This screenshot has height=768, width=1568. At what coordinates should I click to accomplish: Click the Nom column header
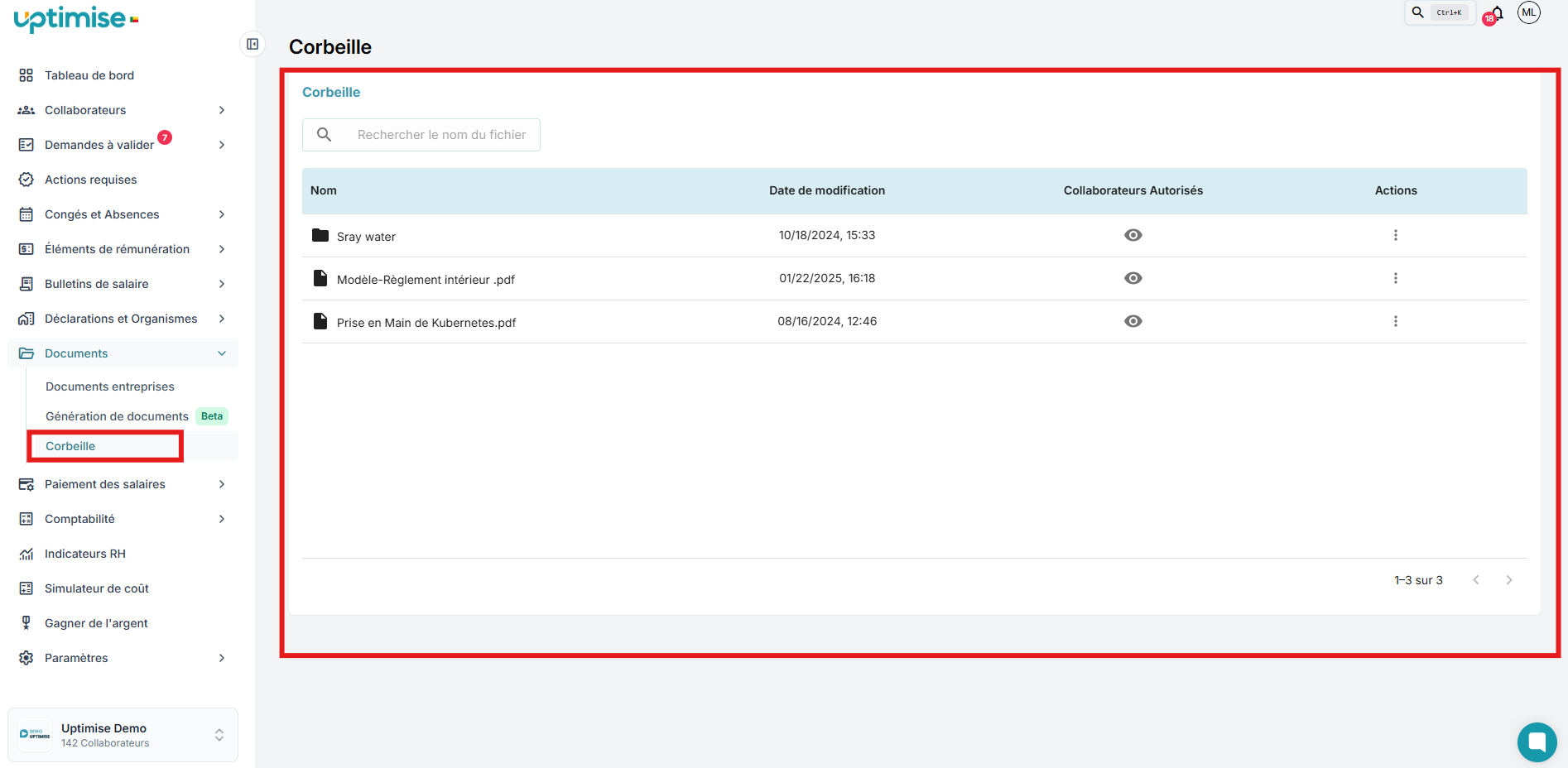tap(324, 190)
